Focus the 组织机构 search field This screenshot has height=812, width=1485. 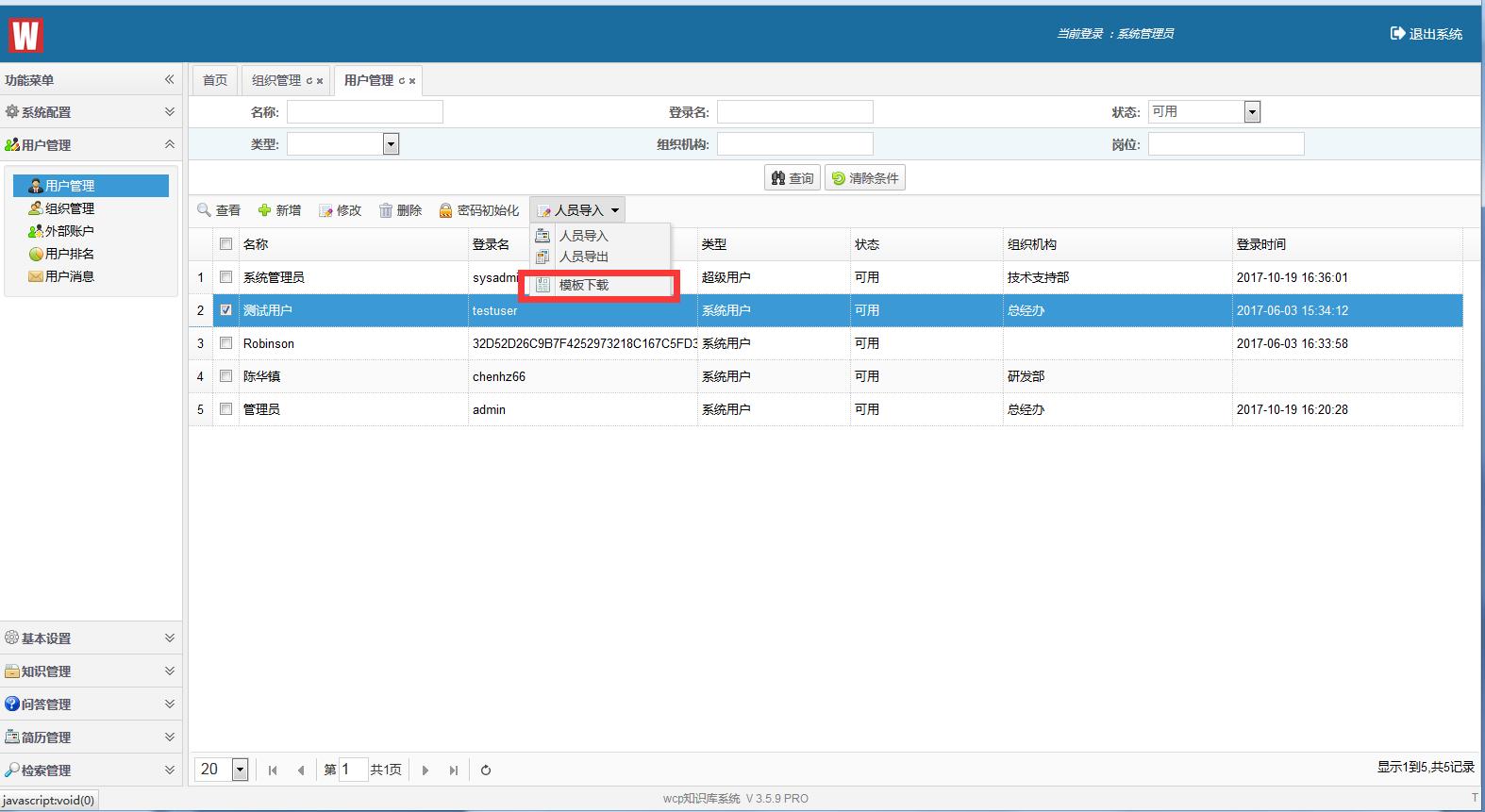click(x=795, y=144)
